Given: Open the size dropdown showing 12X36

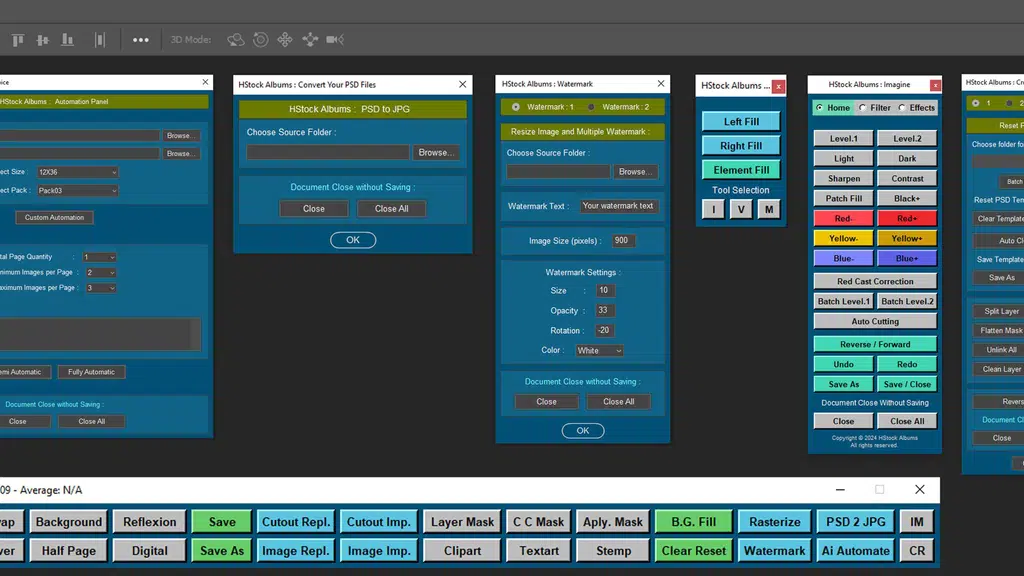Looking at the screenshot, I should (x=77, y=172).
